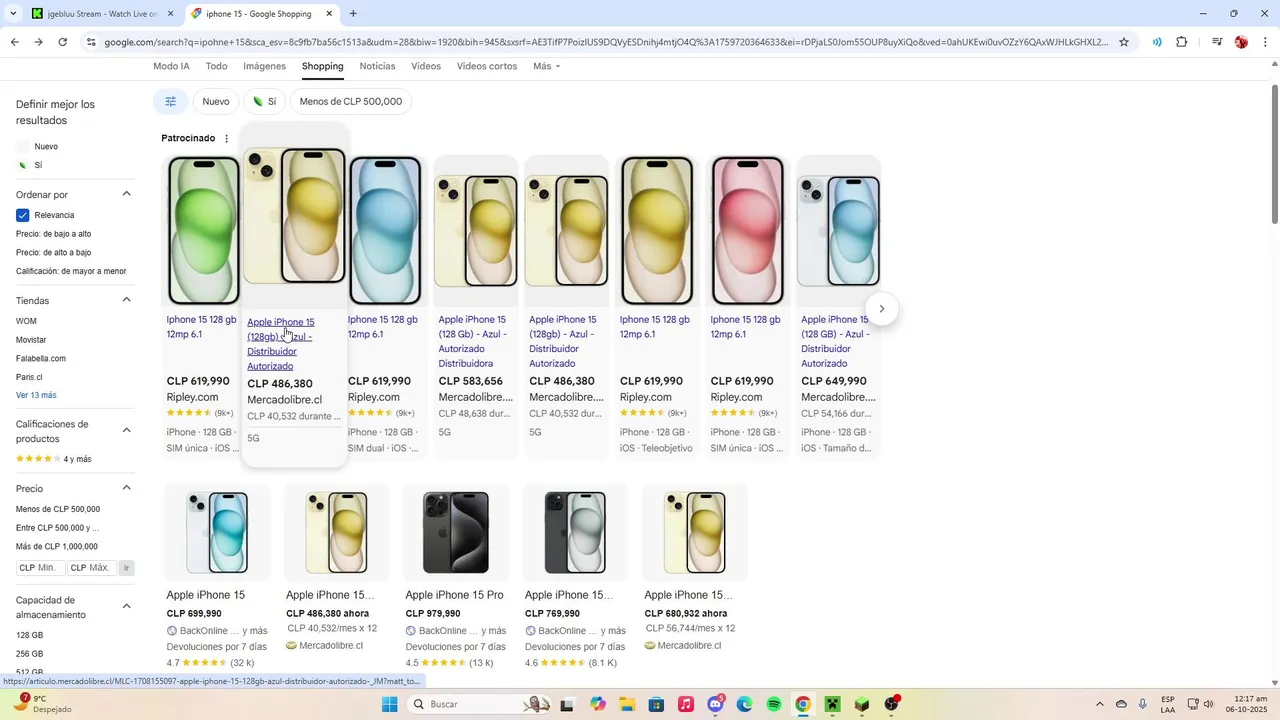Open the Chrome three-dot menu

1266,42
